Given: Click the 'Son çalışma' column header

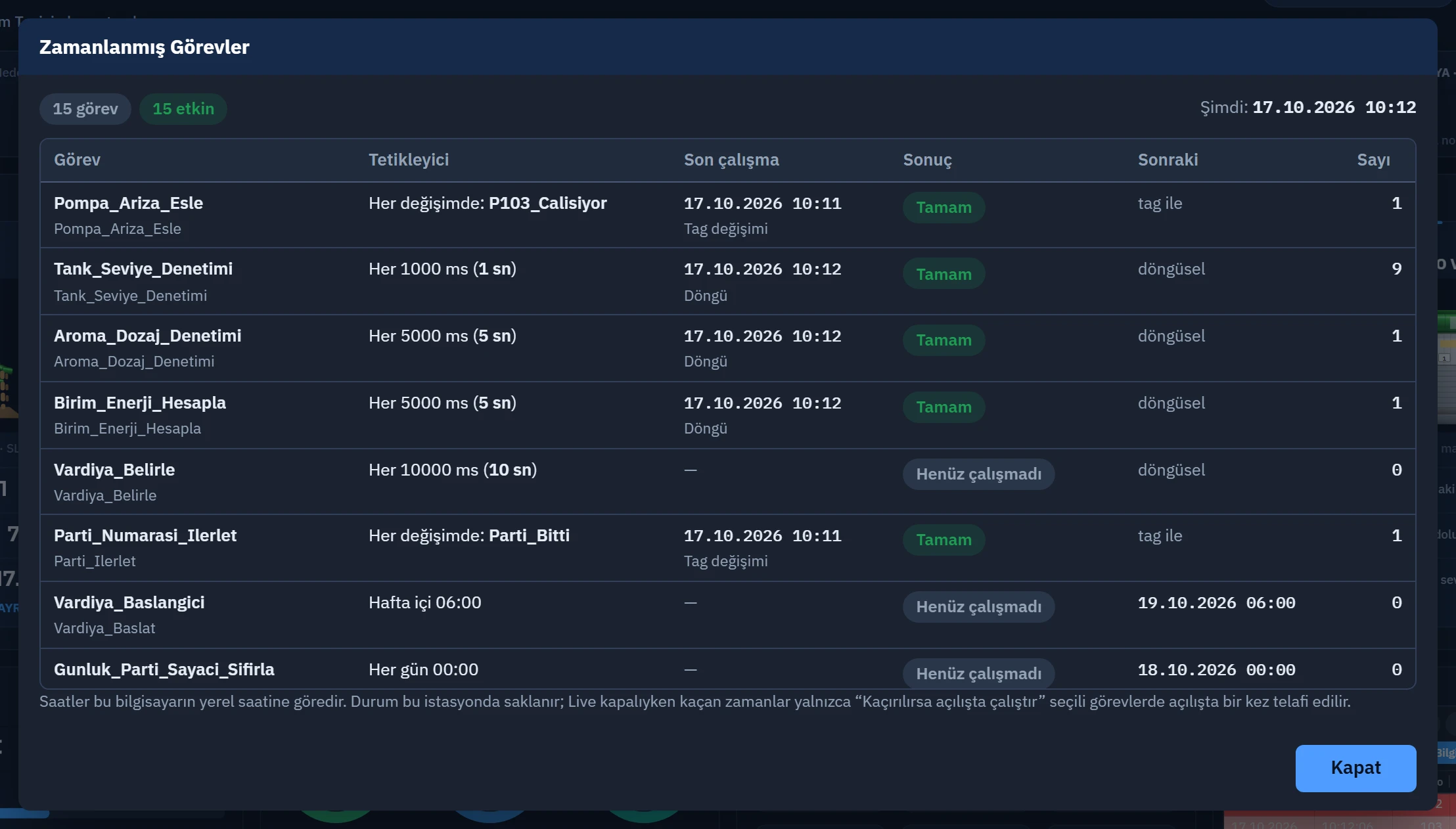Looking at the screenshot, I should pyautogui.click(x=731, y=160).
